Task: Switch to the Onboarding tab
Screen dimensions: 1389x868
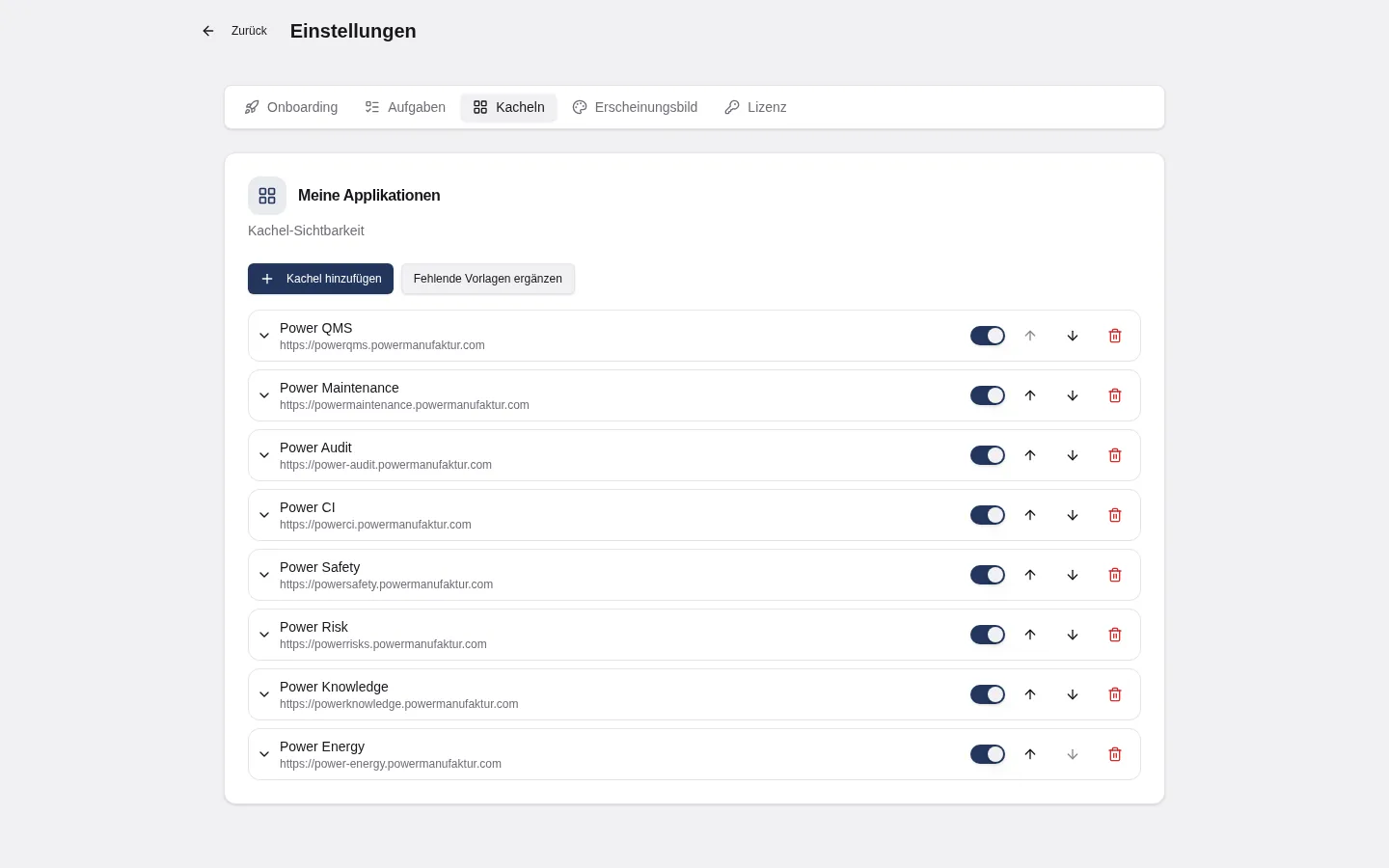Action: [x=291, y=107]
